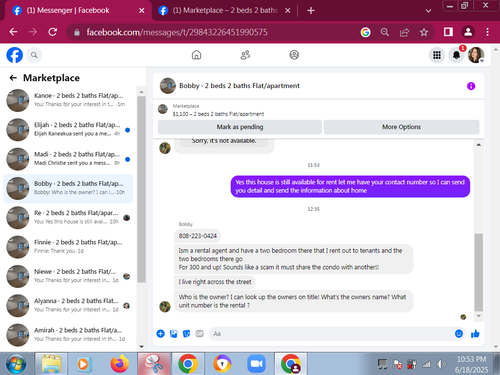Click the 'I live right across the street' message
Screen dimensions: 500x375
click(x=215, y=282)
